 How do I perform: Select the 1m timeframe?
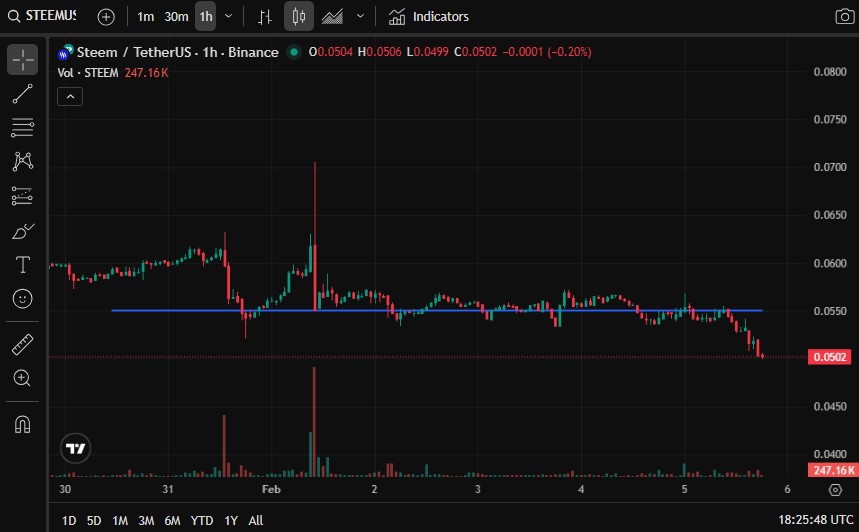[x=145, y=16]
